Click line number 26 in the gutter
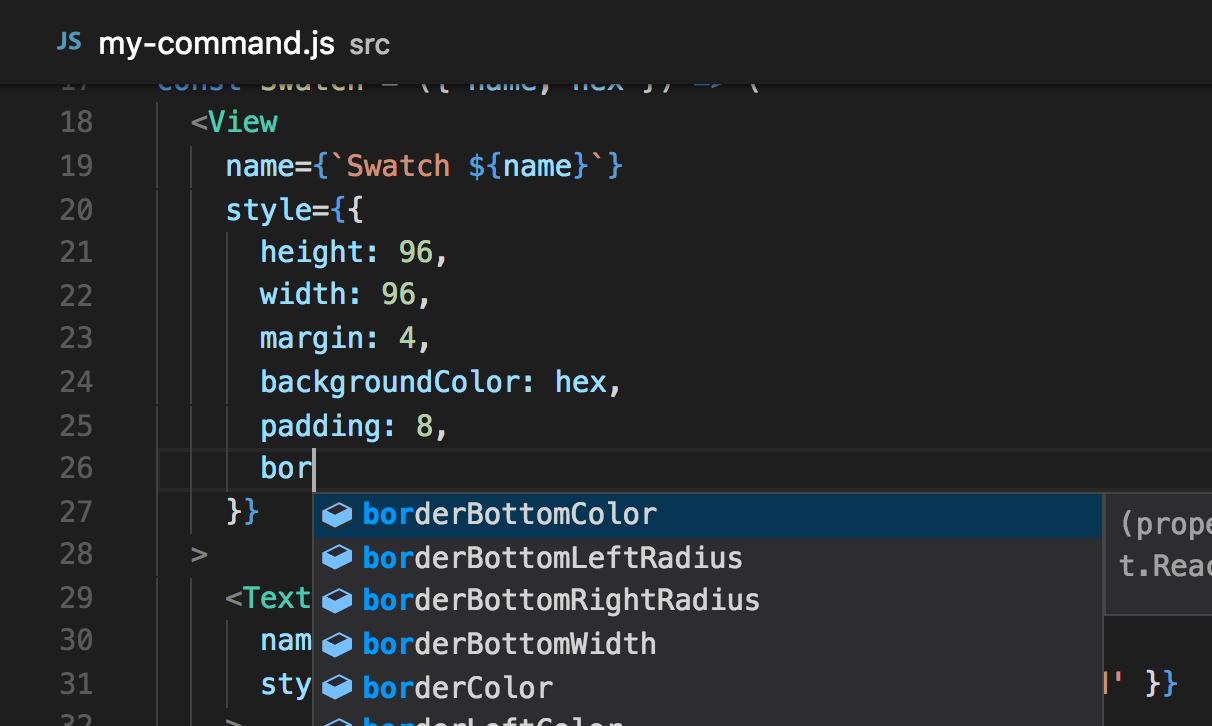The height and width of the screenshot is (726, 1212). coord(76,468)
